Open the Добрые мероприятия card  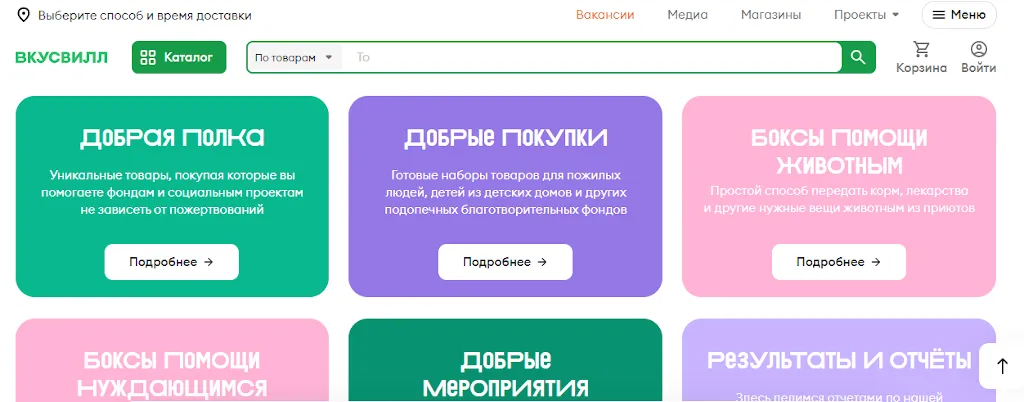click(505, 372)
